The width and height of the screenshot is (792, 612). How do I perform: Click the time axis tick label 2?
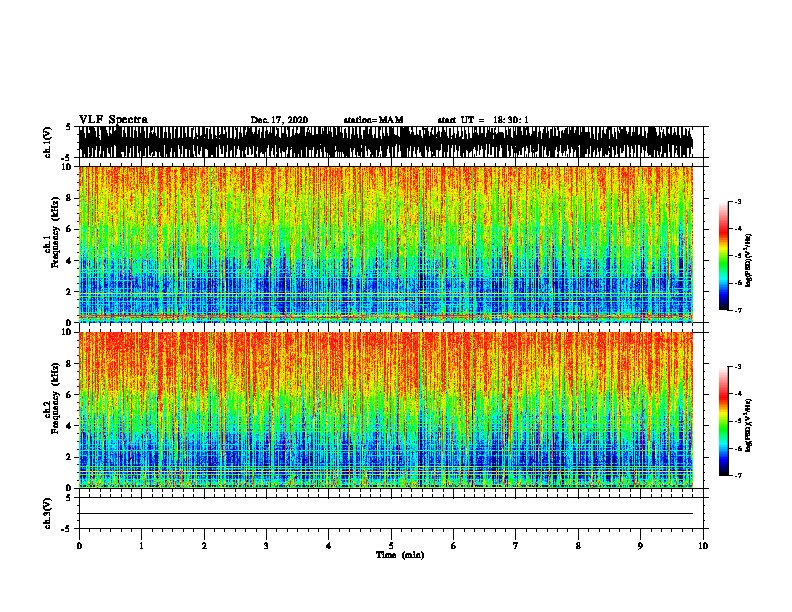click(204, 546)
